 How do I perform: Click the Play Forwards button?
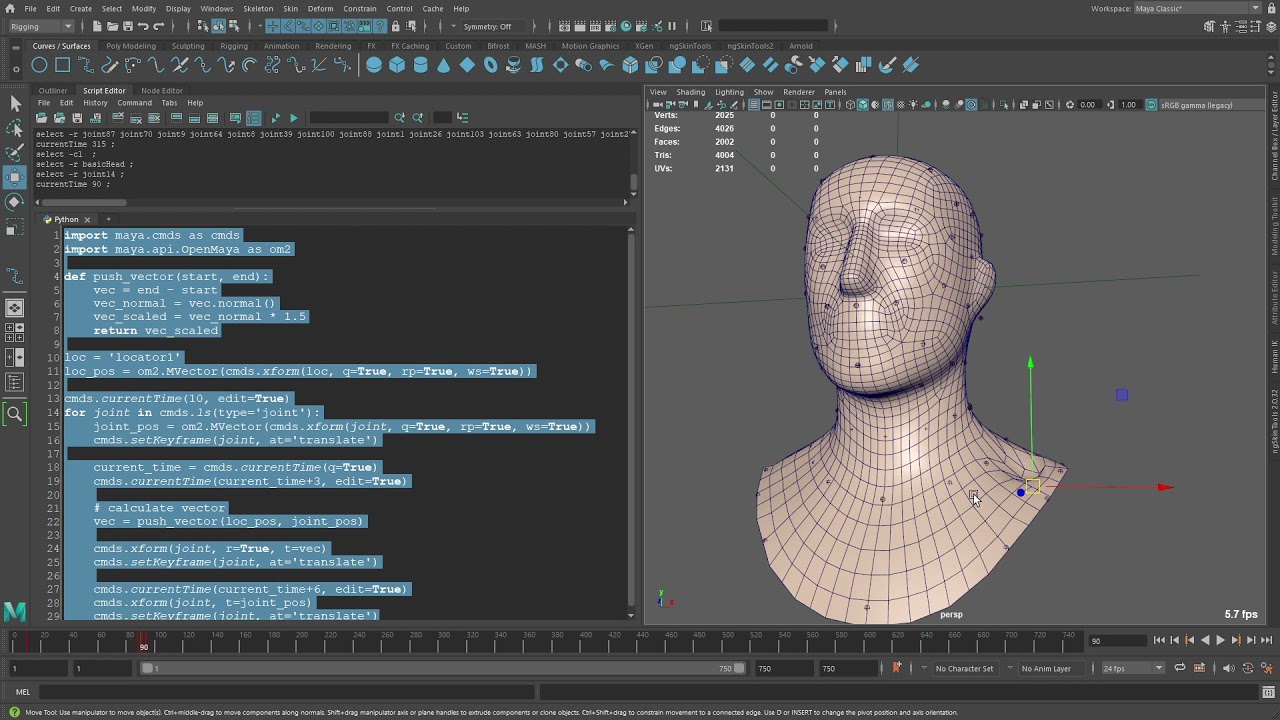(1220, 641)
